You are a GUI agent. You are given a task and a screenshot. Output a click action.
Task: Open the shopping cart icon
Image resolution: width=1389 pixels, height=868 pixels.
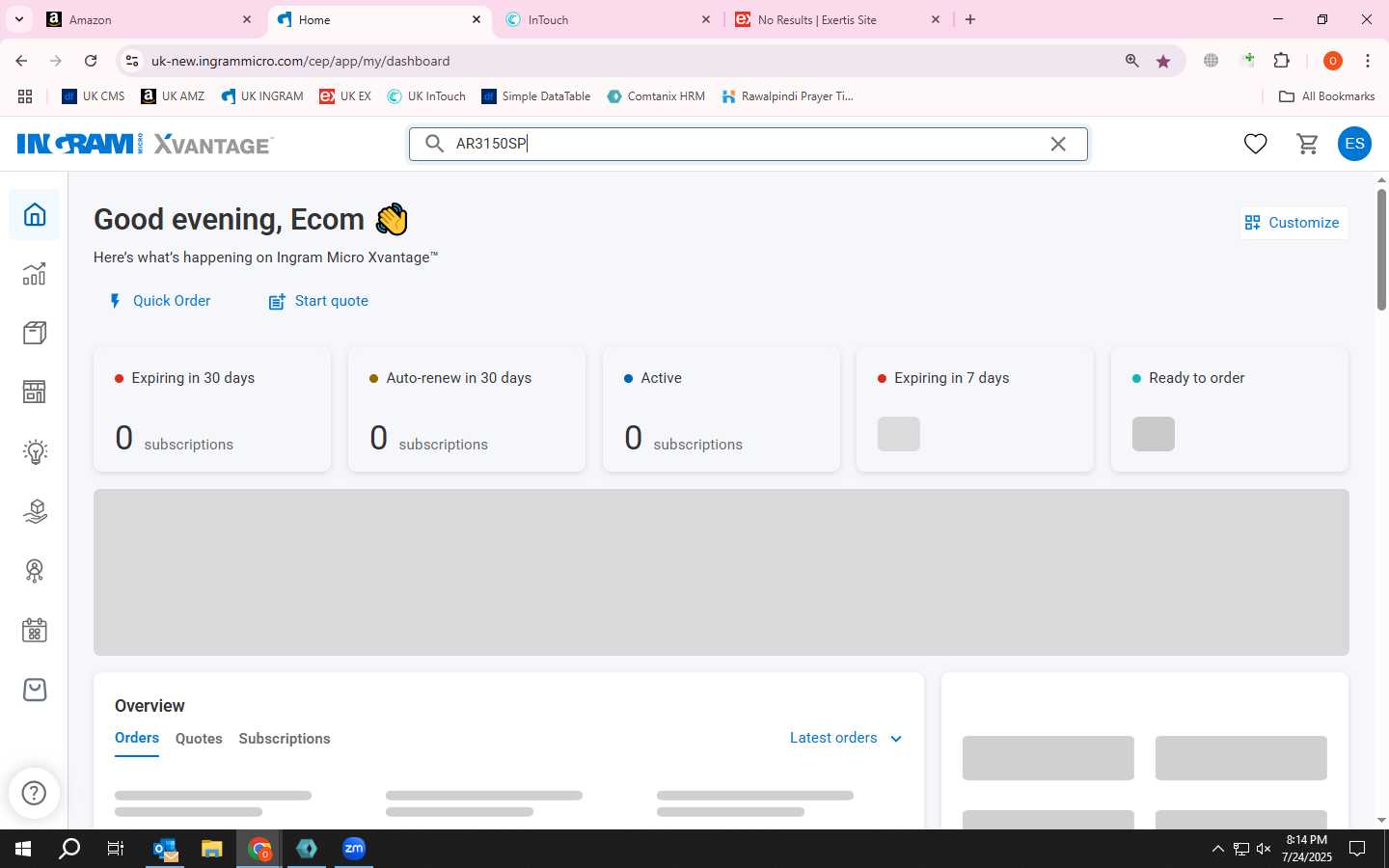pyautogui.click(x=1308, y=144)
